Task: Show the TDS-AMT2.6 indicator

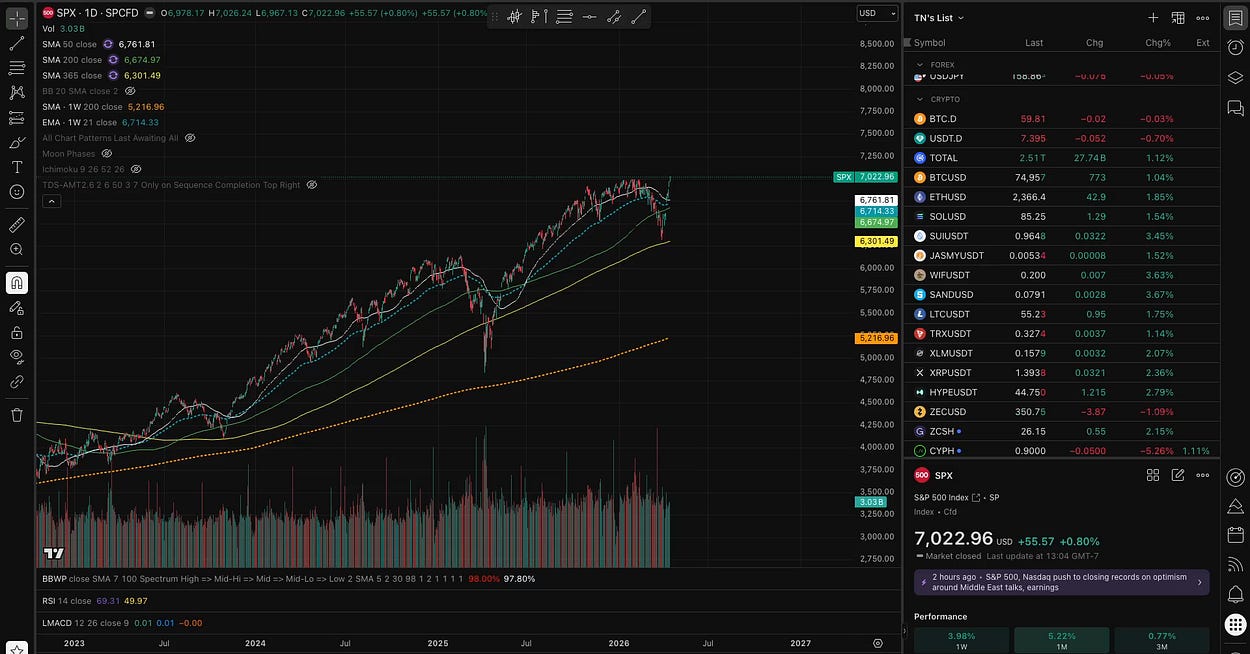Action: coord(312,185)
